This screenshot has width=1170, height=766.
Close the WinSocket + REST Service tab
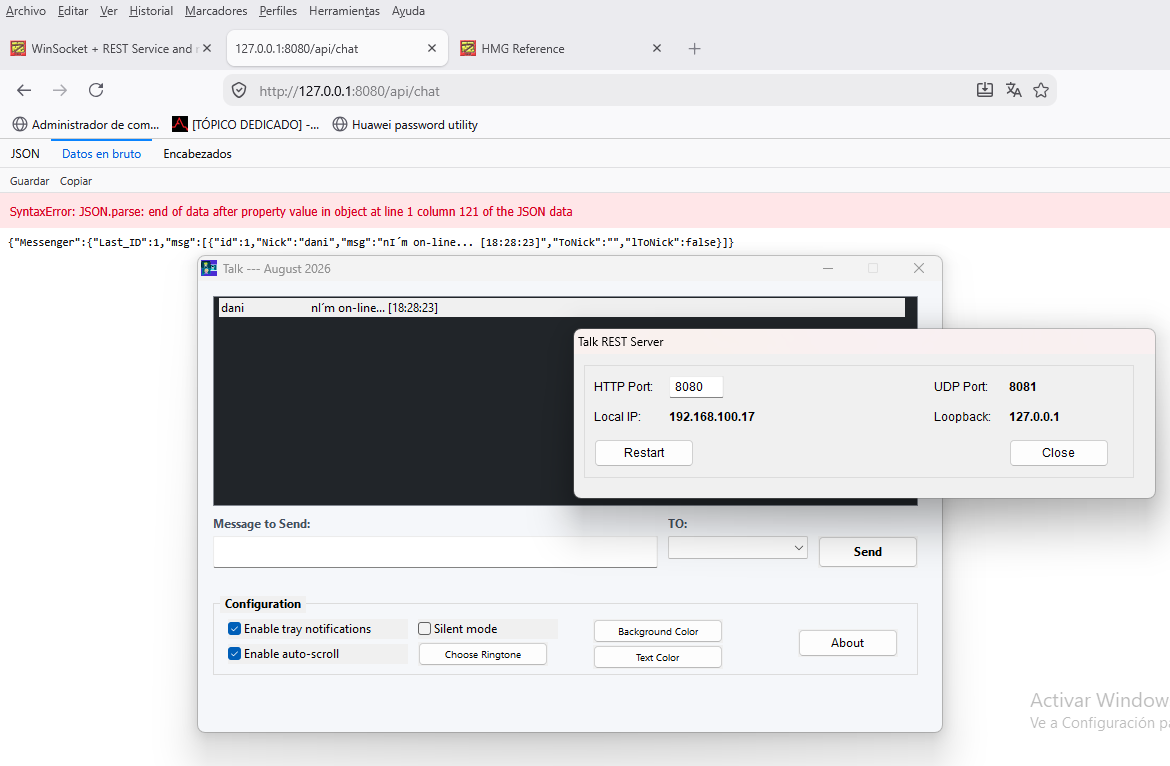click(x=207, y=48)
